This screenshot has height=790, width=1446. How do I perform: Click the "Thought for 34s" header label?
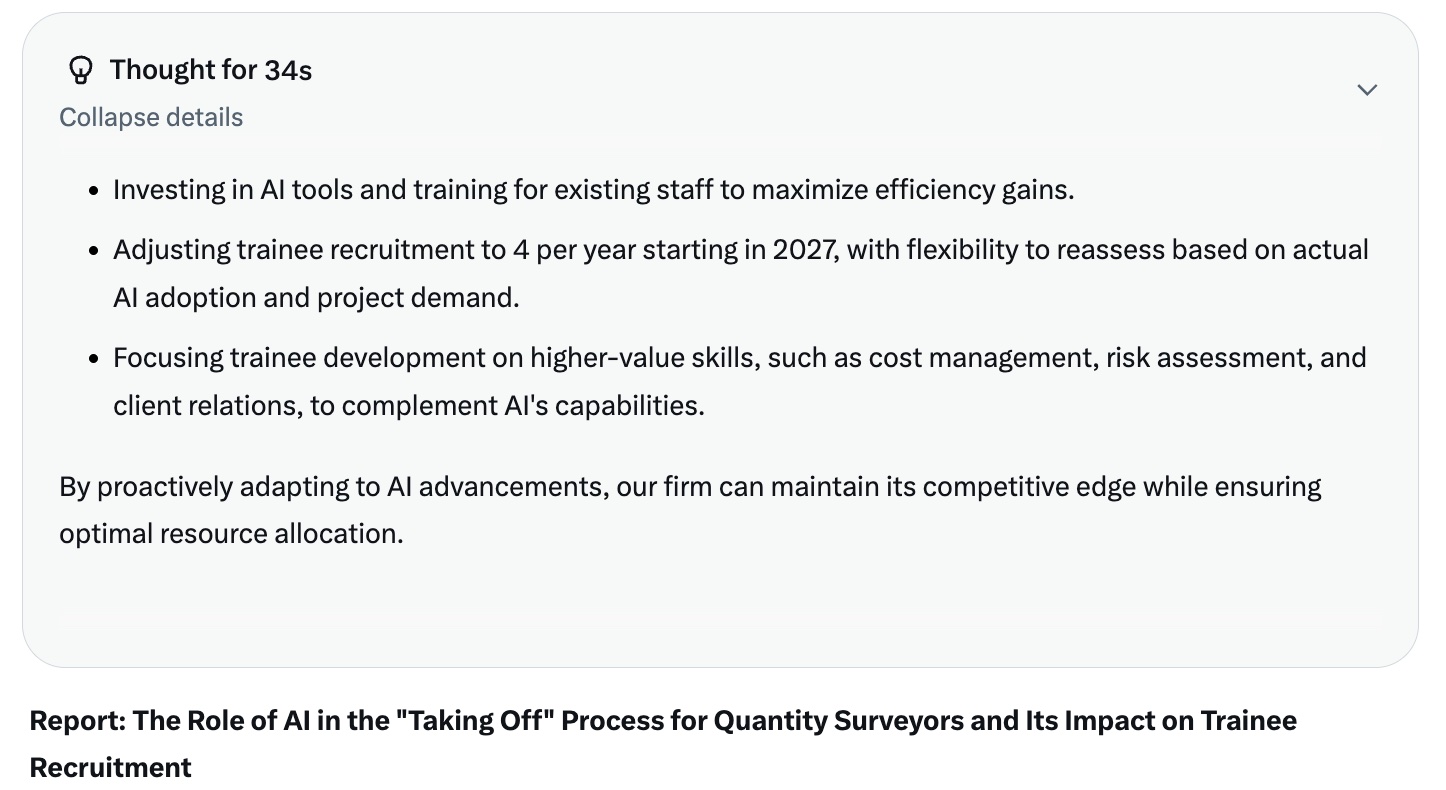pos(211,70)
